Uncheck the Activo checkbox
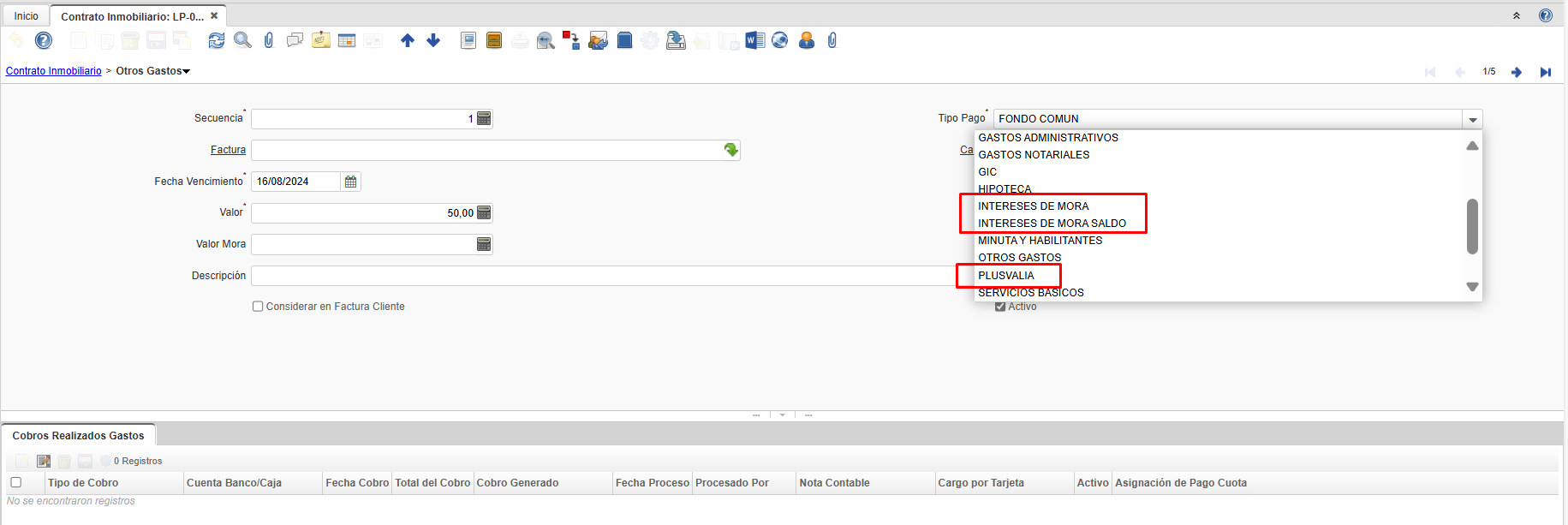This screenshot has width=1568, height=525. [999, 307]
